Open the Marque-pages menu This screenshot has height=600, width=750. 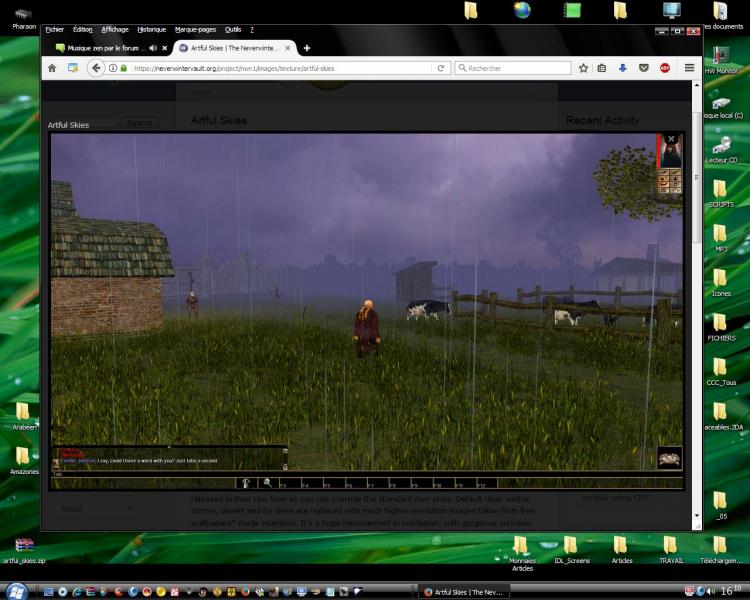click(195, 30)
